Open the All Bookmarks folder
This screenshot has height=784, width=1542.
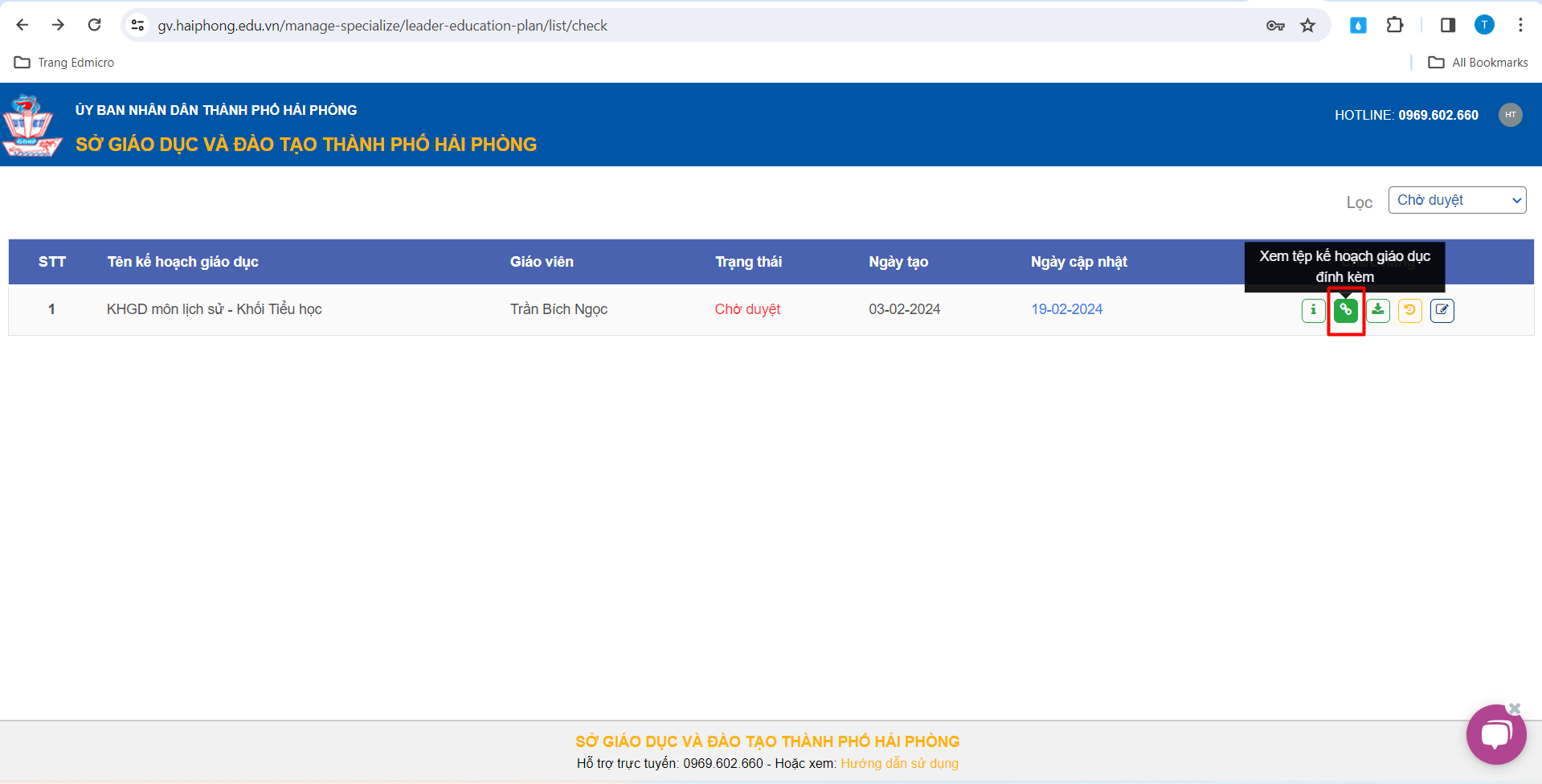[x=1479, y=63]
